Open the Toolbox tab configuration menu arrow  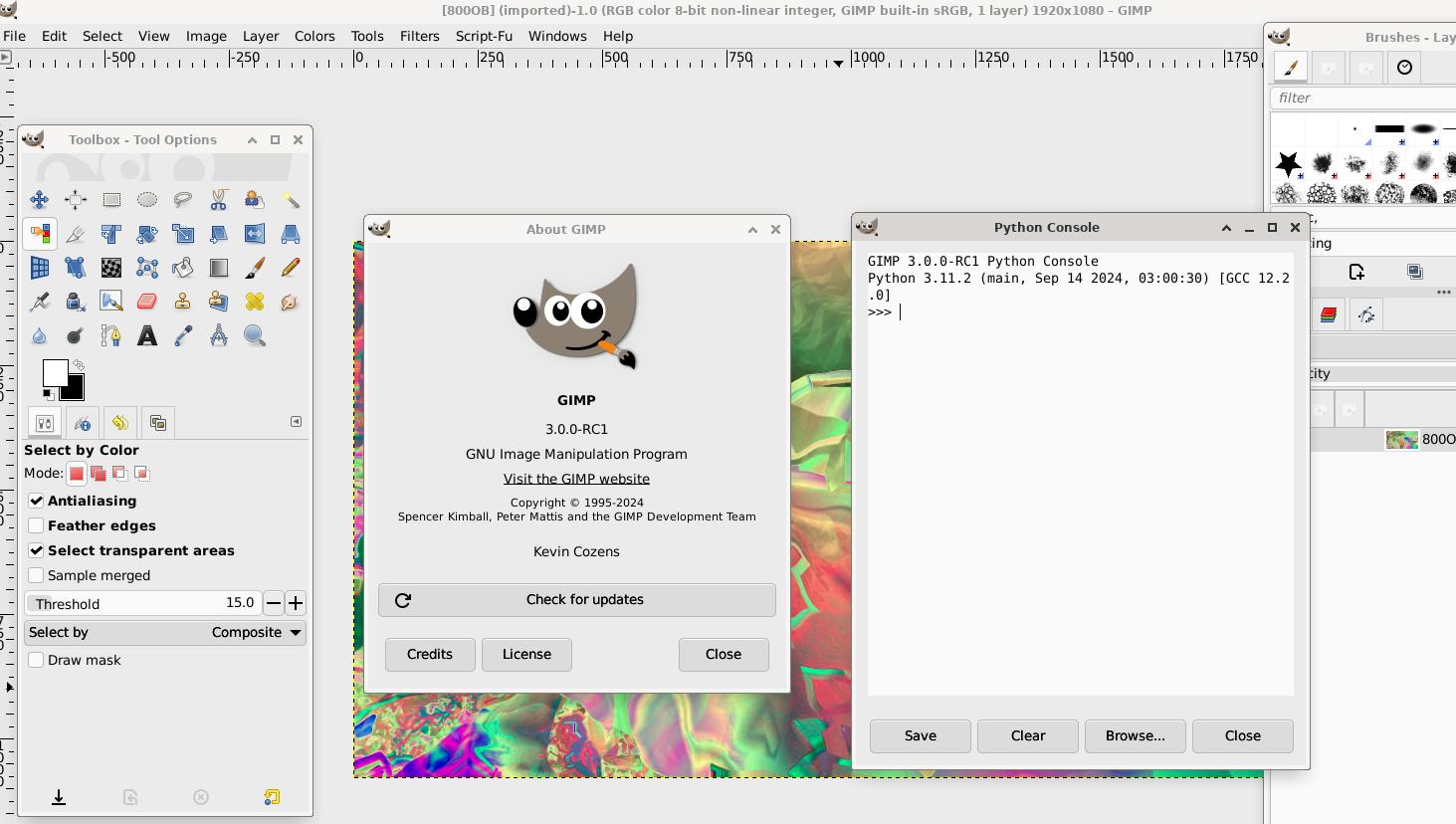coord(296,422)
